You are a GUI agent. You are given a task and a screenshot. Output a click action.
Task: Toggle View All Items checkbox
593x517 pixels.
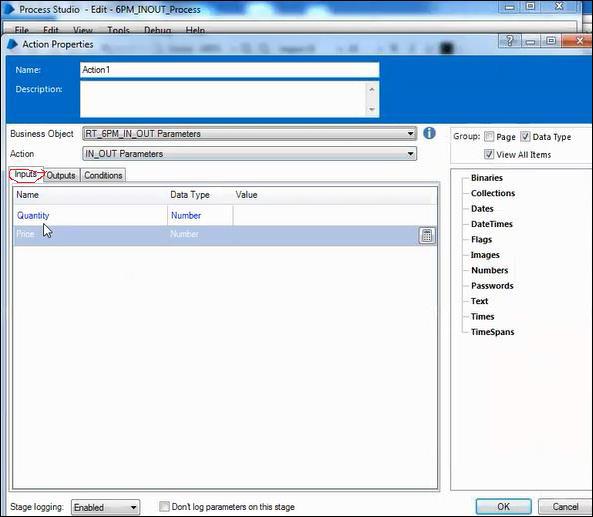coord(489,154)
